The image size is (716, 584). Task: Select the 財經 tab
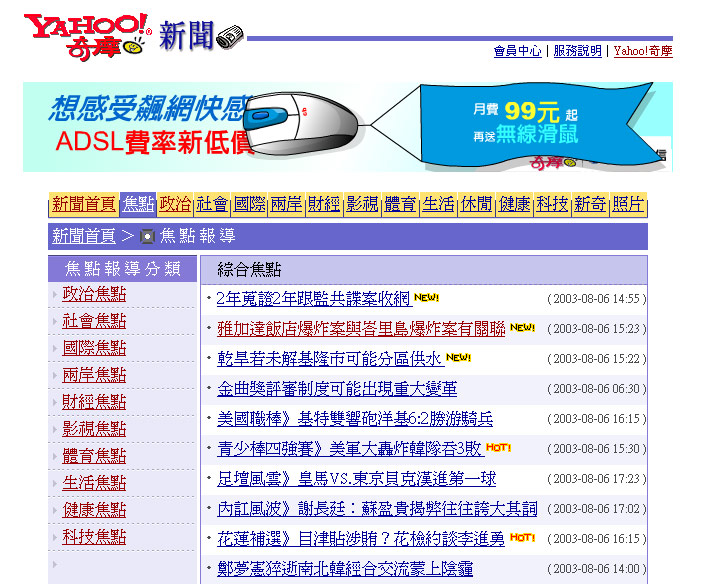click(324, 204)
